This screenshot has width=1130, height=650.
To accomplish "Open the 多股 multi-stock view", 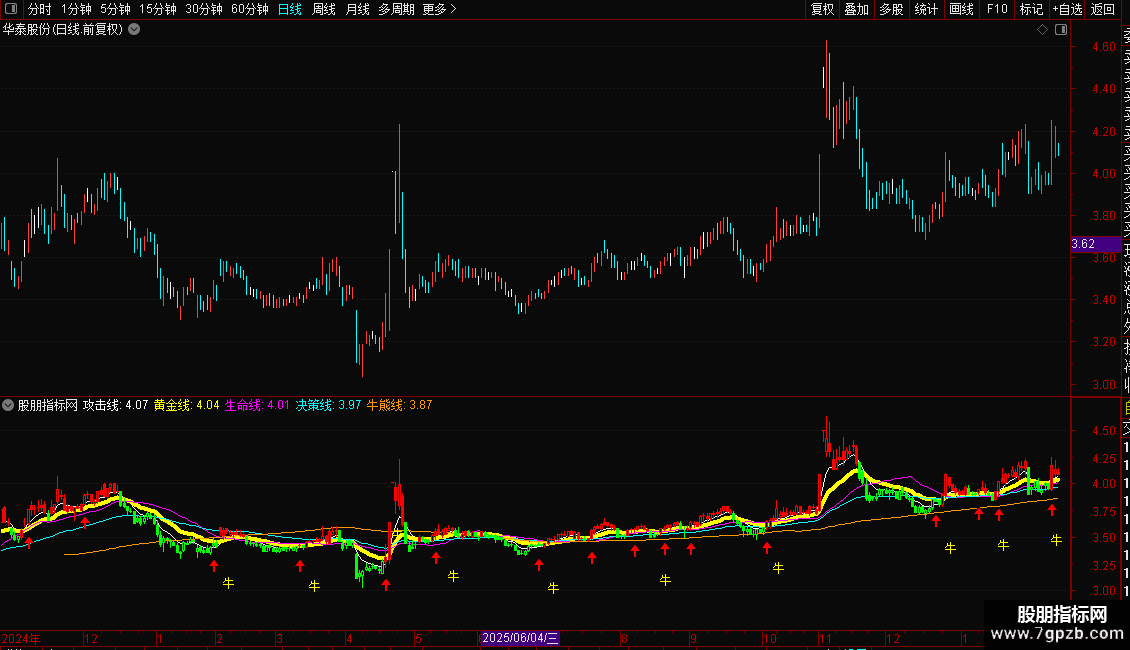I will tap(891, 9).
